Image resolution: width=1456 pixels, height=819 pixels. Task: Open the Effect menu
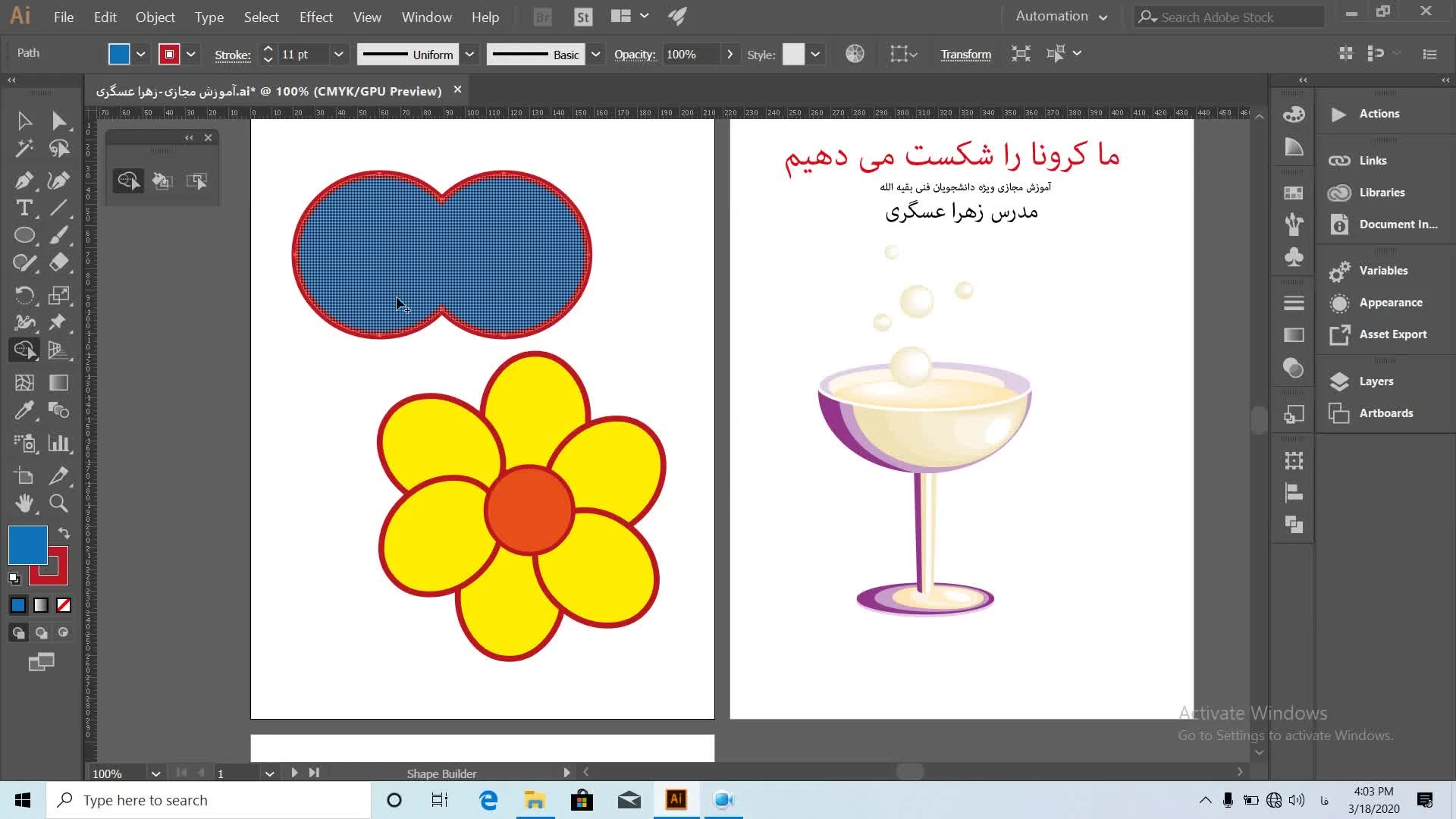point(315,17)
